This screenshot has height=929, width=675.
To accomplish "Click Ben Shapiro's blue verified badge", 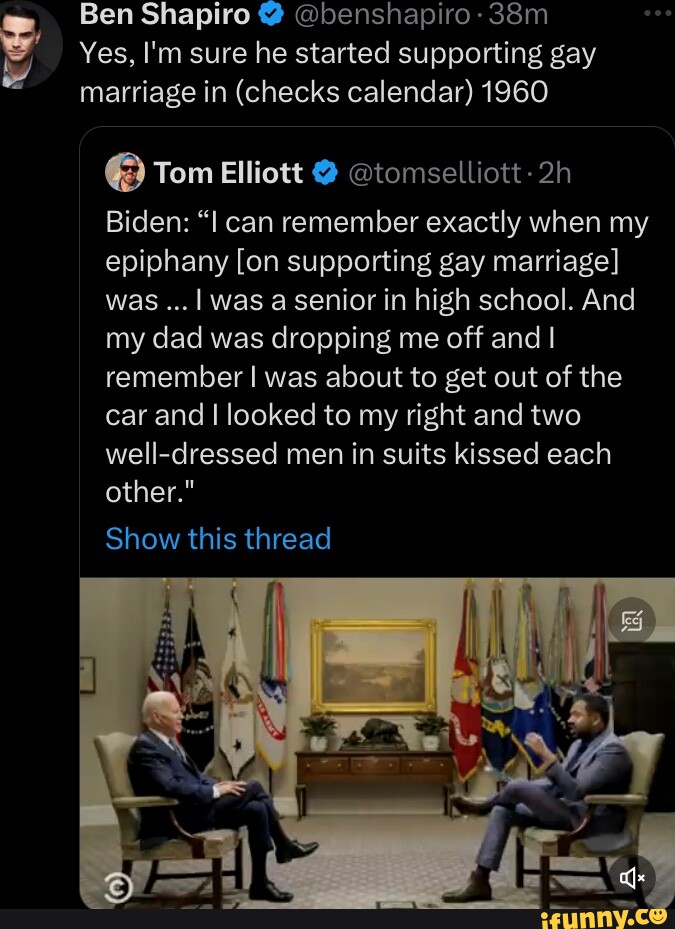I will (x=270, y=15).
